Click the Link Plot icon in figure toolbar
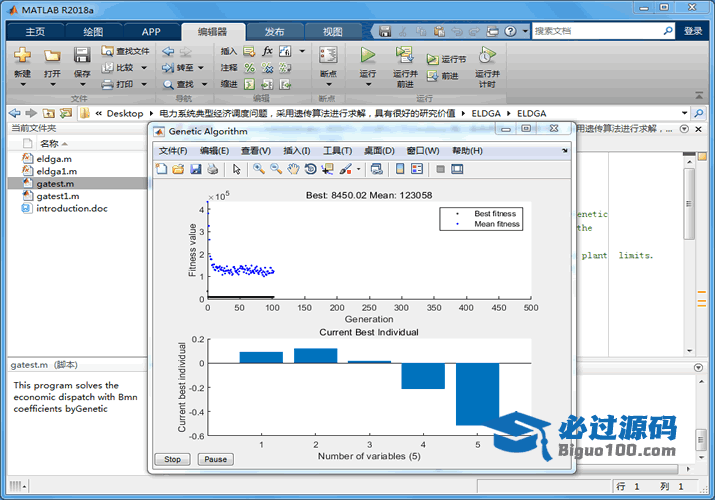Image resolution: width=715 pixels, height=500 pixels. click(377, 169)
